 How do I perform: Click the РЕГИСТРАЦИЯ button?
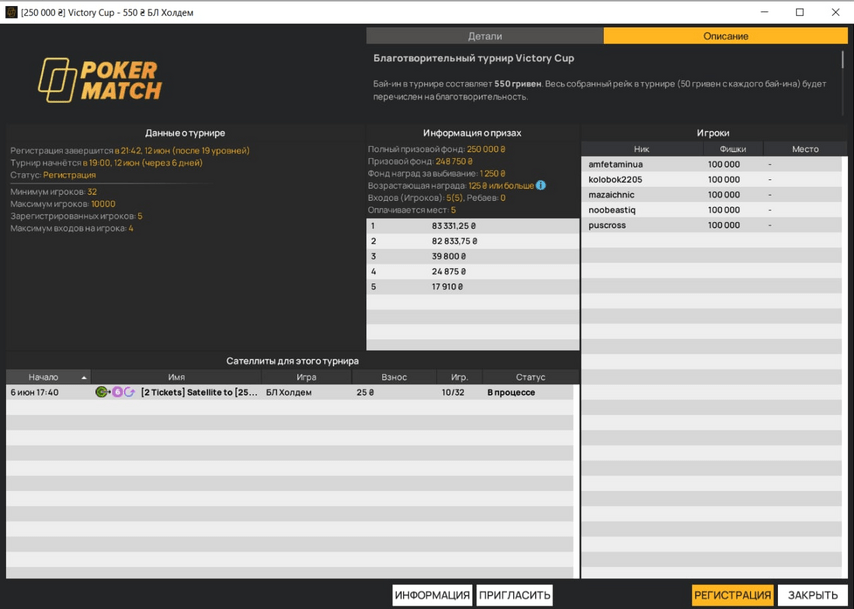click(733, 595)
